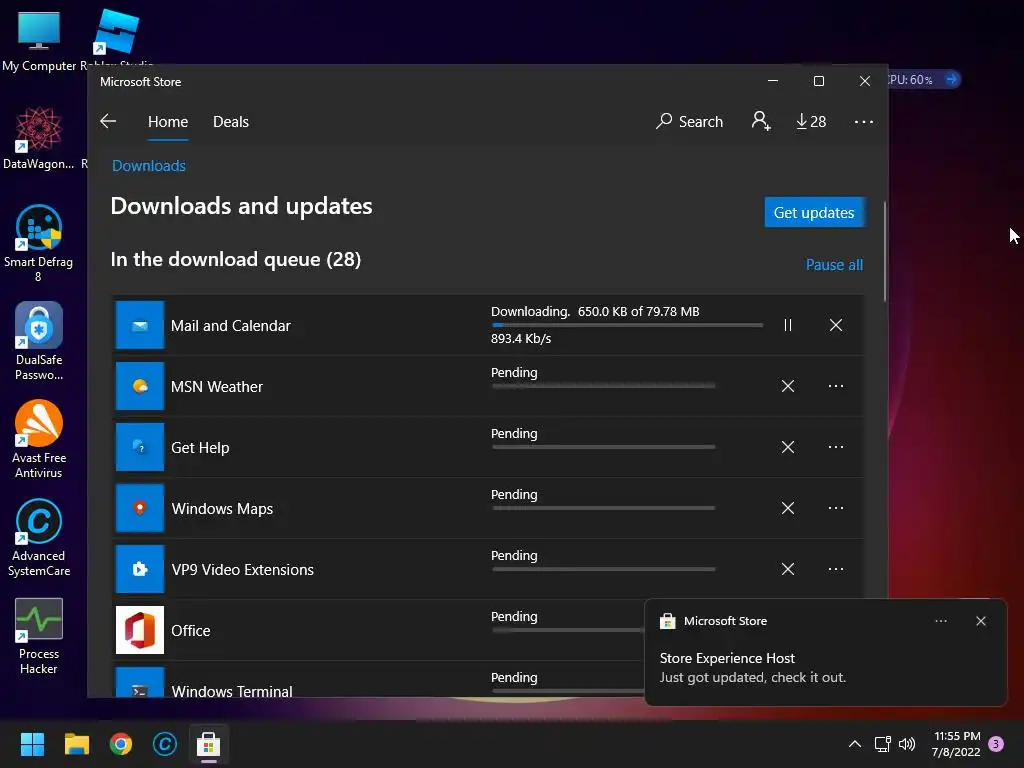
Task: Cancel the Get Help pending download
Action: 788,447
